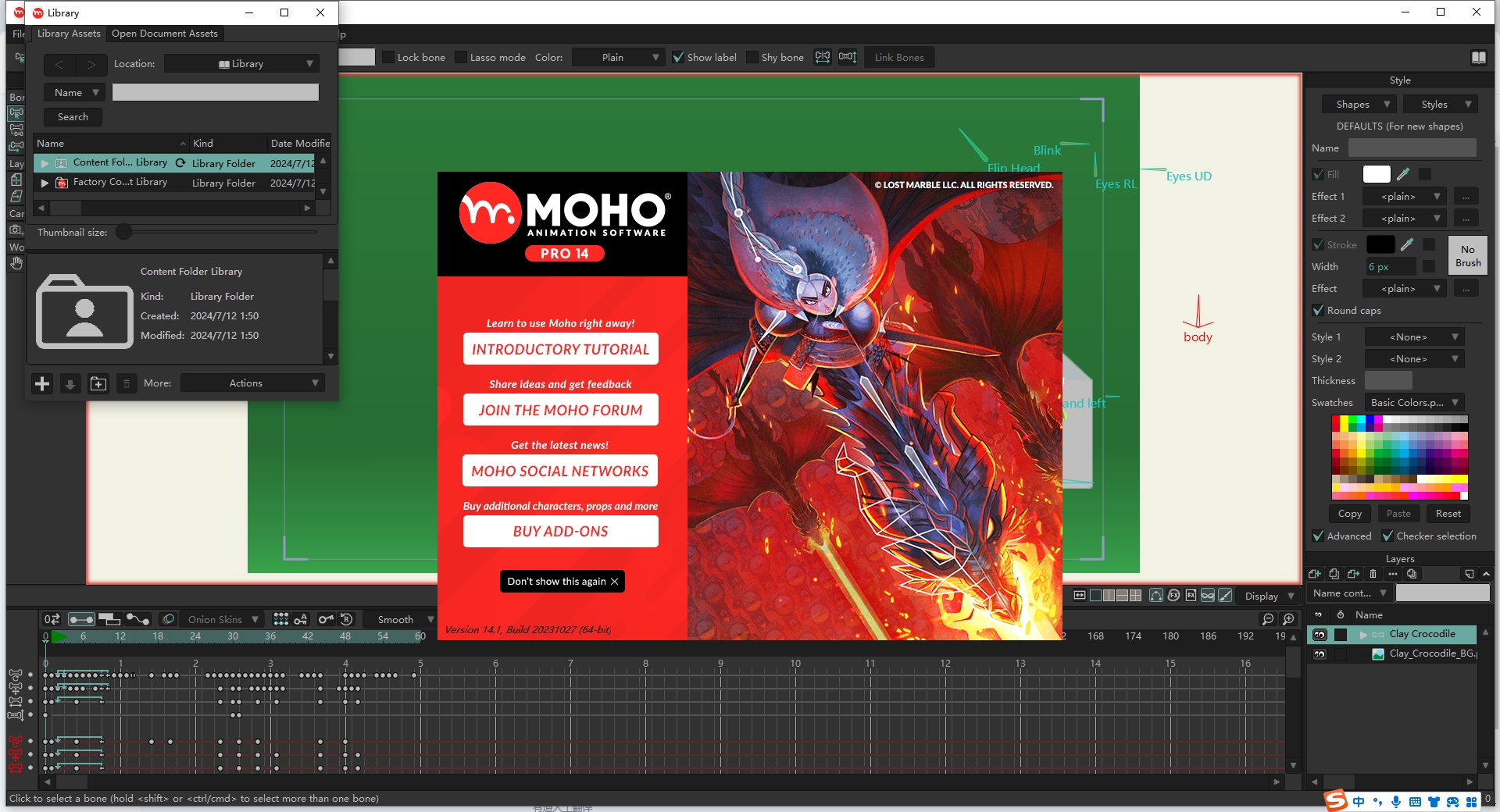The height and width of the screenshot is (812, 1500).
Task: Enable the Shy bone checkbox
Action: tap(752, 57)
